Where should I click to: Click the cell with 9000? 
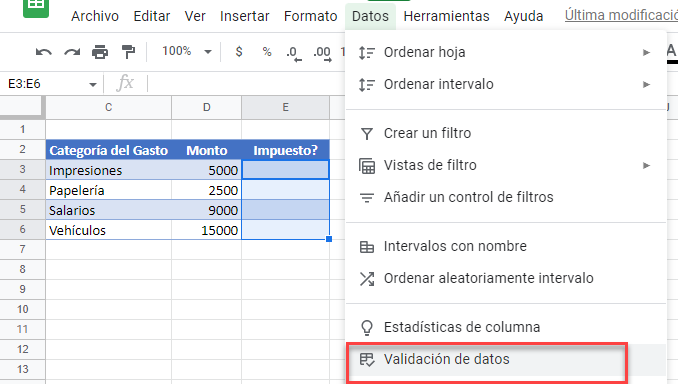[207, 210]
